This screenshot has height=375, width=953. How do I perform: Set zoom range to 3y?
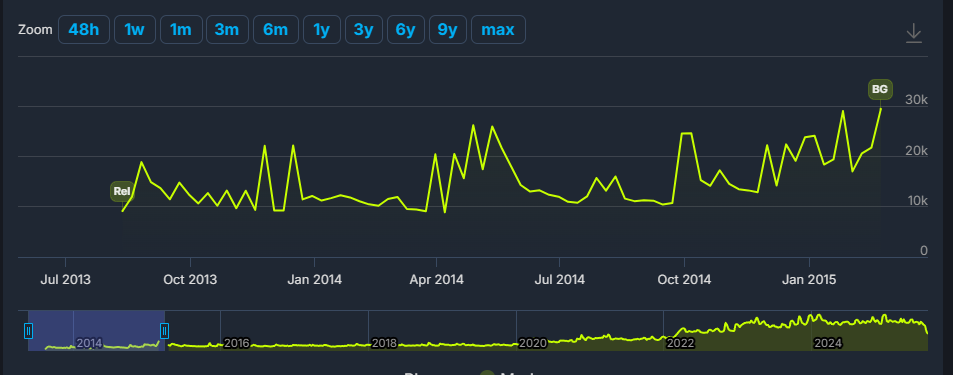click(x=363, y=30)
